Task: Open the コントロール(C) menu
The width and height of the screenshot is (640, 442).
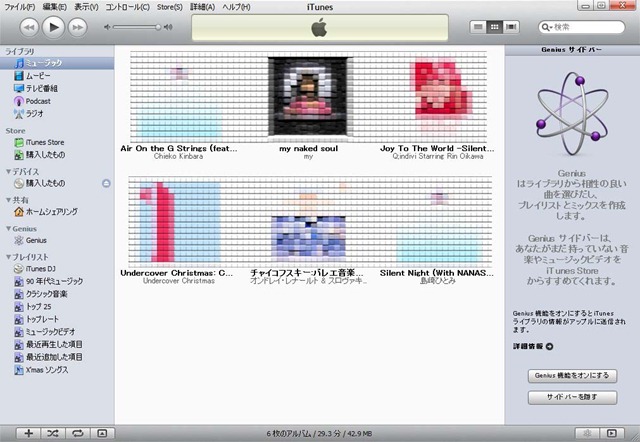Action: 127,7
